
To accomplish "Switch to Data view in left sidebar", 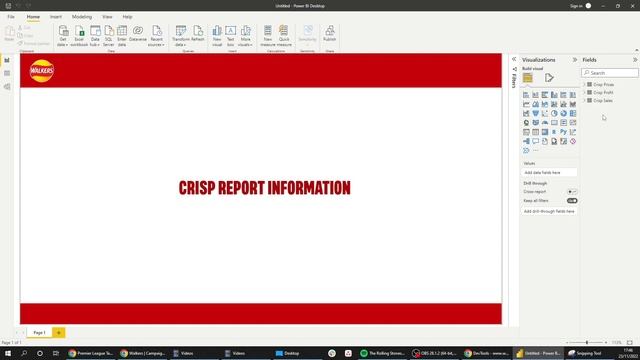I will click(7, 73).
